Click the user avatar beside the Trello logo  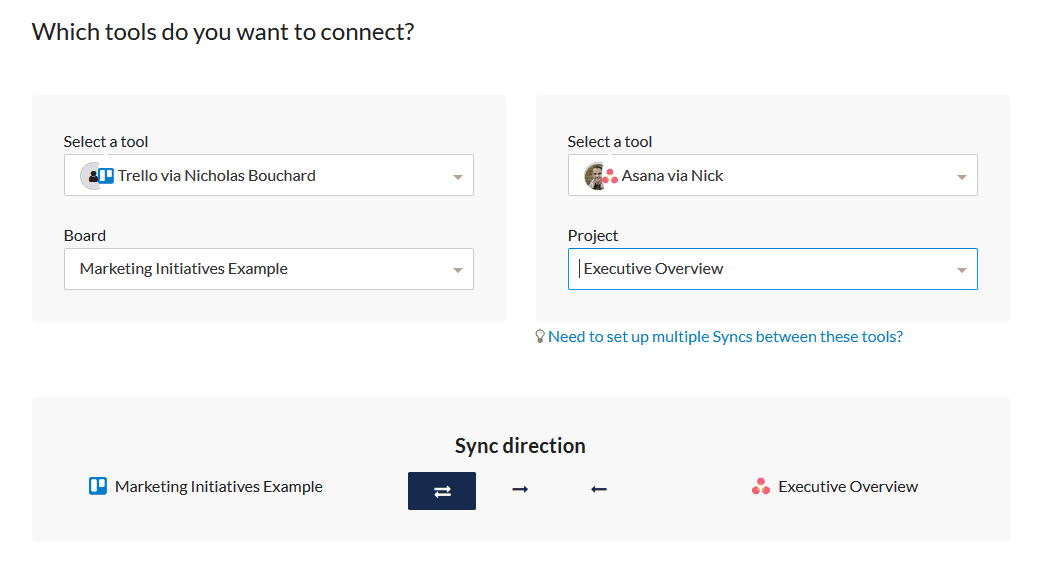[x=90, y=176]
